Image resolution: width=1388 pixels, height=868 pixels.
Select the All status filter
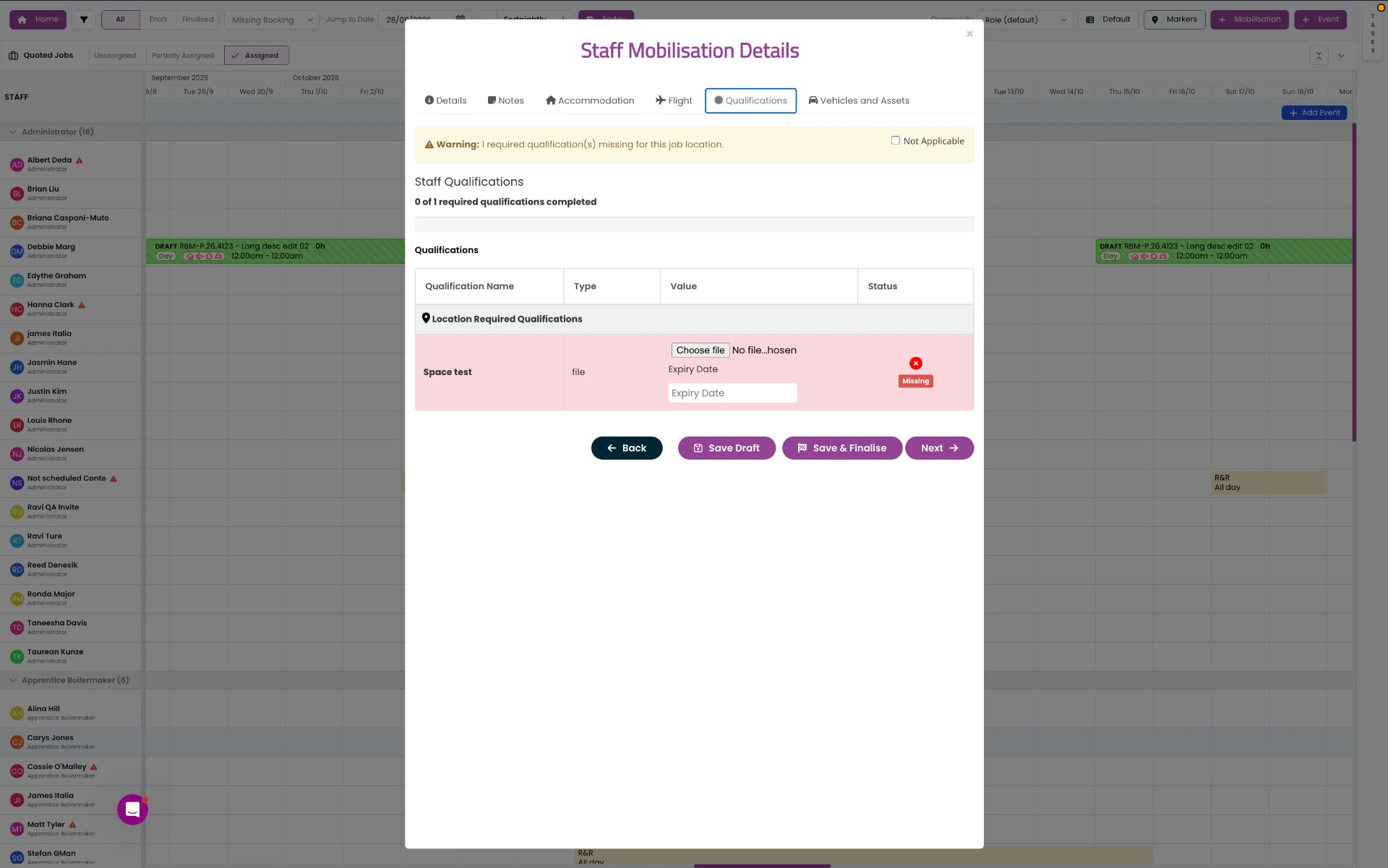(120, 20)
